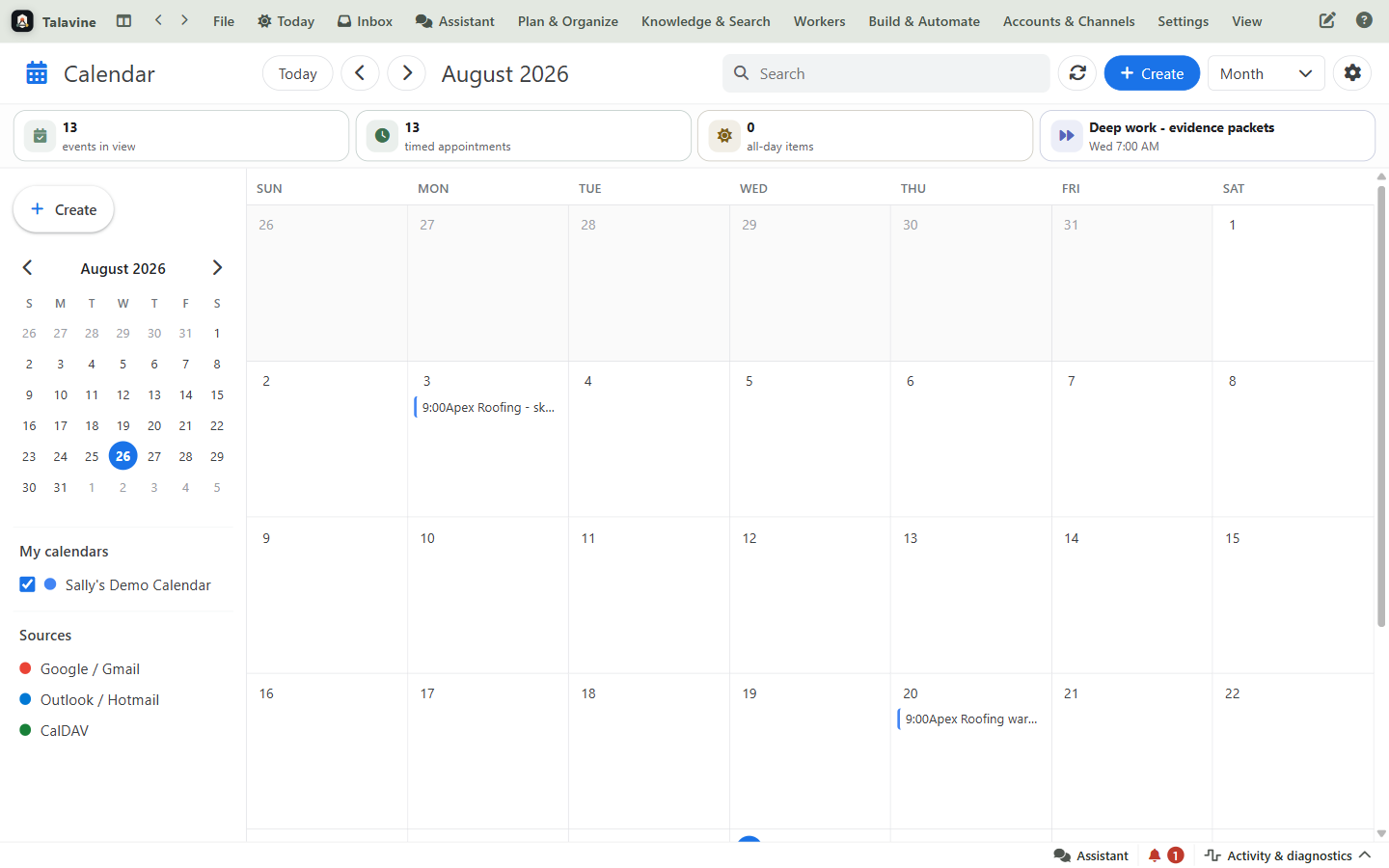Open the help question mark icon
The height and width of the screenshot is (868, 1389).
point(1364,20)
